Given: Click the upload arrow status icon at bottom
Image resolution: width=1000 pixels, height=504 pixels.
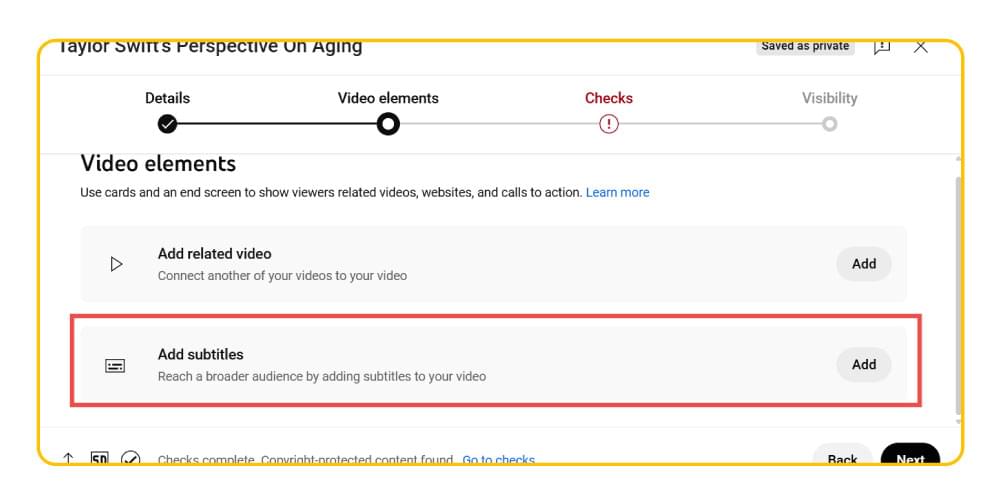Looking at the screenshot, I should tap(68, 458).
